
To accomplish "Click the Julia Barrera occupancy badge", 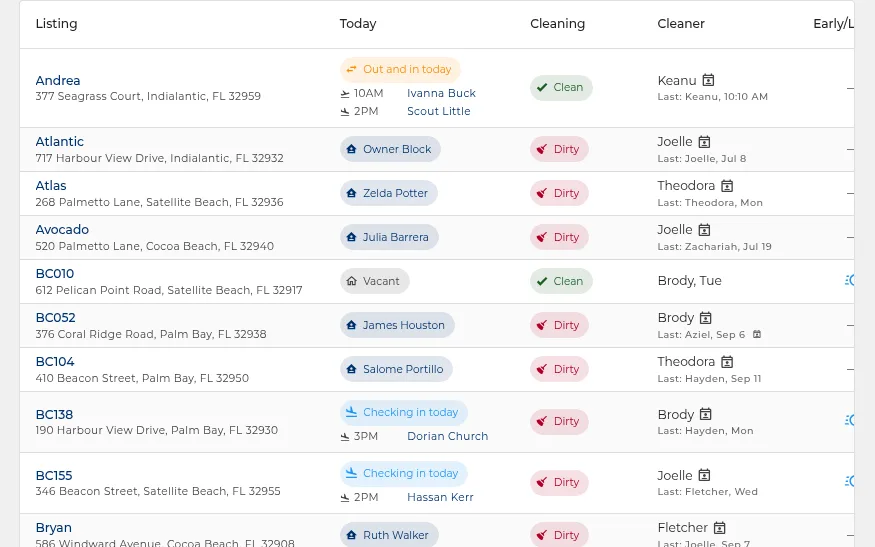I will tap(389, 237).
